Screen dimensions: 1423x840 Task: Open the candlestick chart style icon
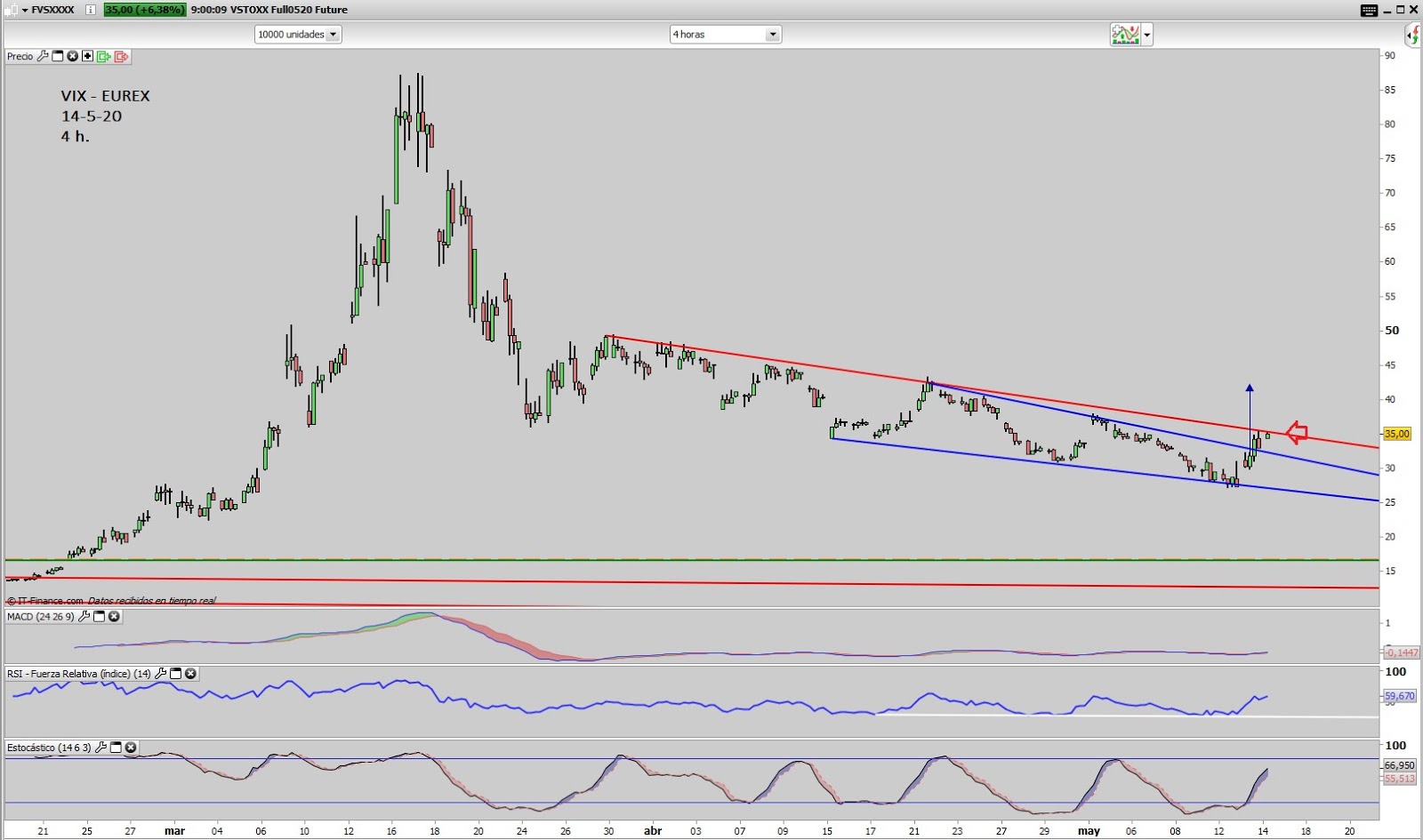(11, 10)
